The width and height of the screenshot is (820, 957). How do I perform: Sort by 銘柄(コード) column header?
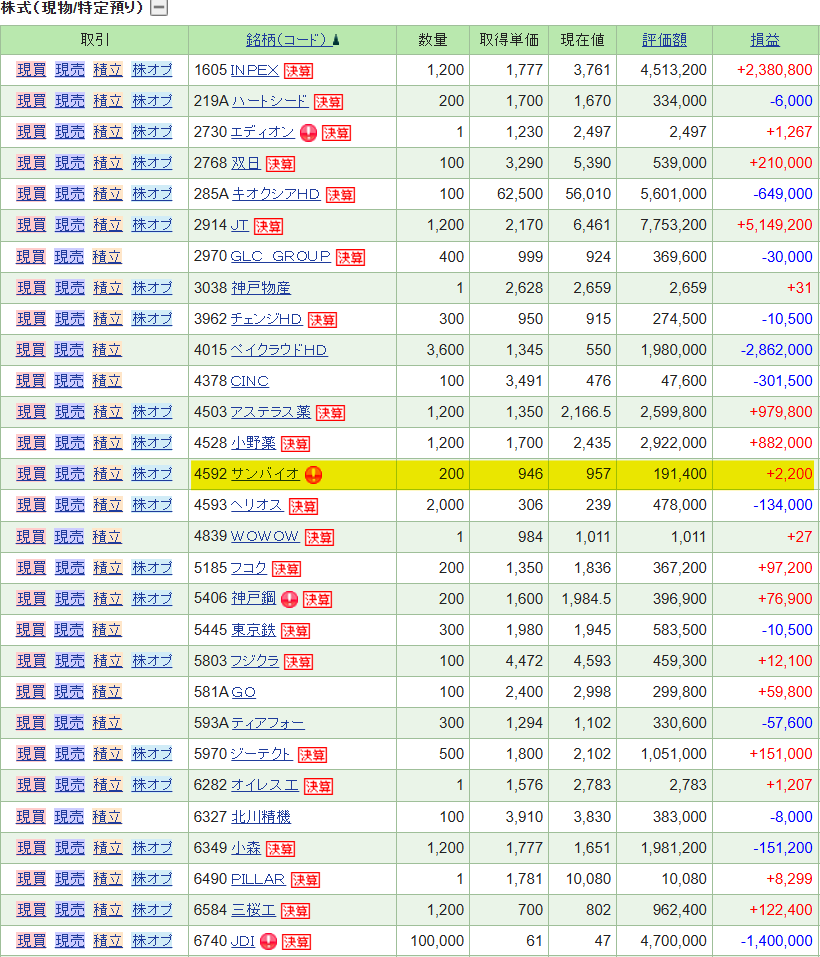[x=292, y=40]
